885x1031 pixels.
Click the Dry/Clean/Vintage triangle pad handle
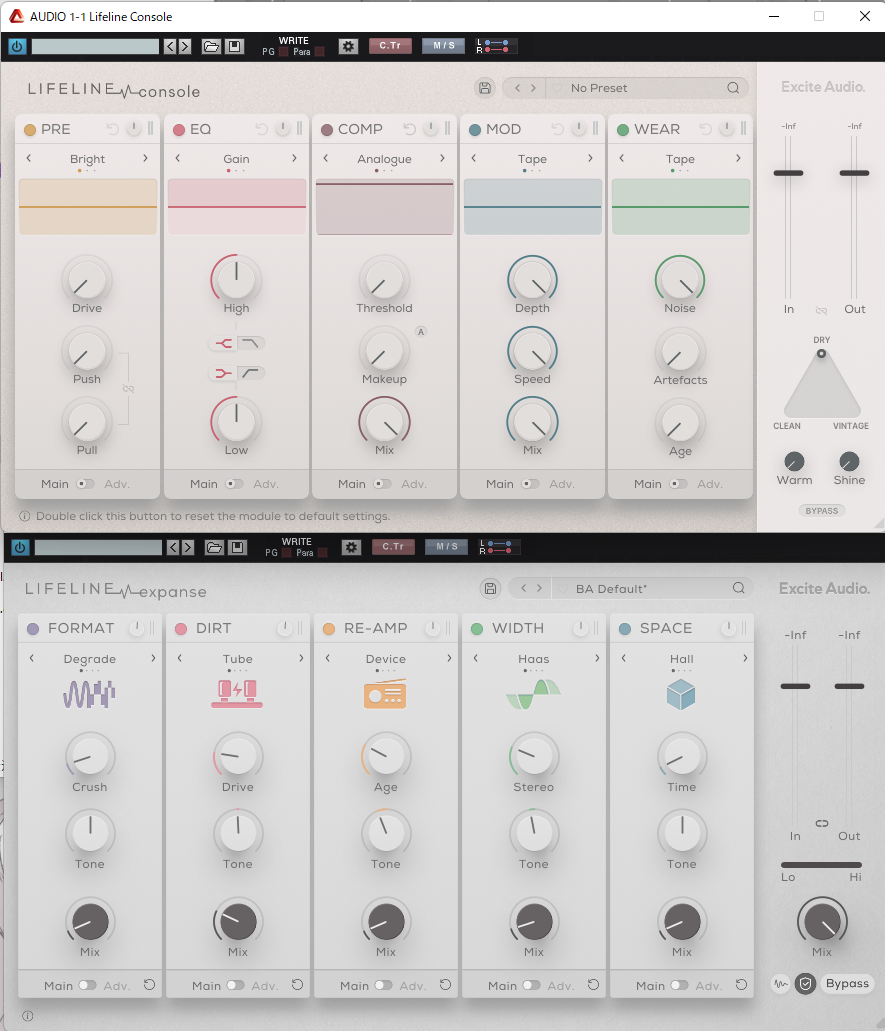click(821, 354)
